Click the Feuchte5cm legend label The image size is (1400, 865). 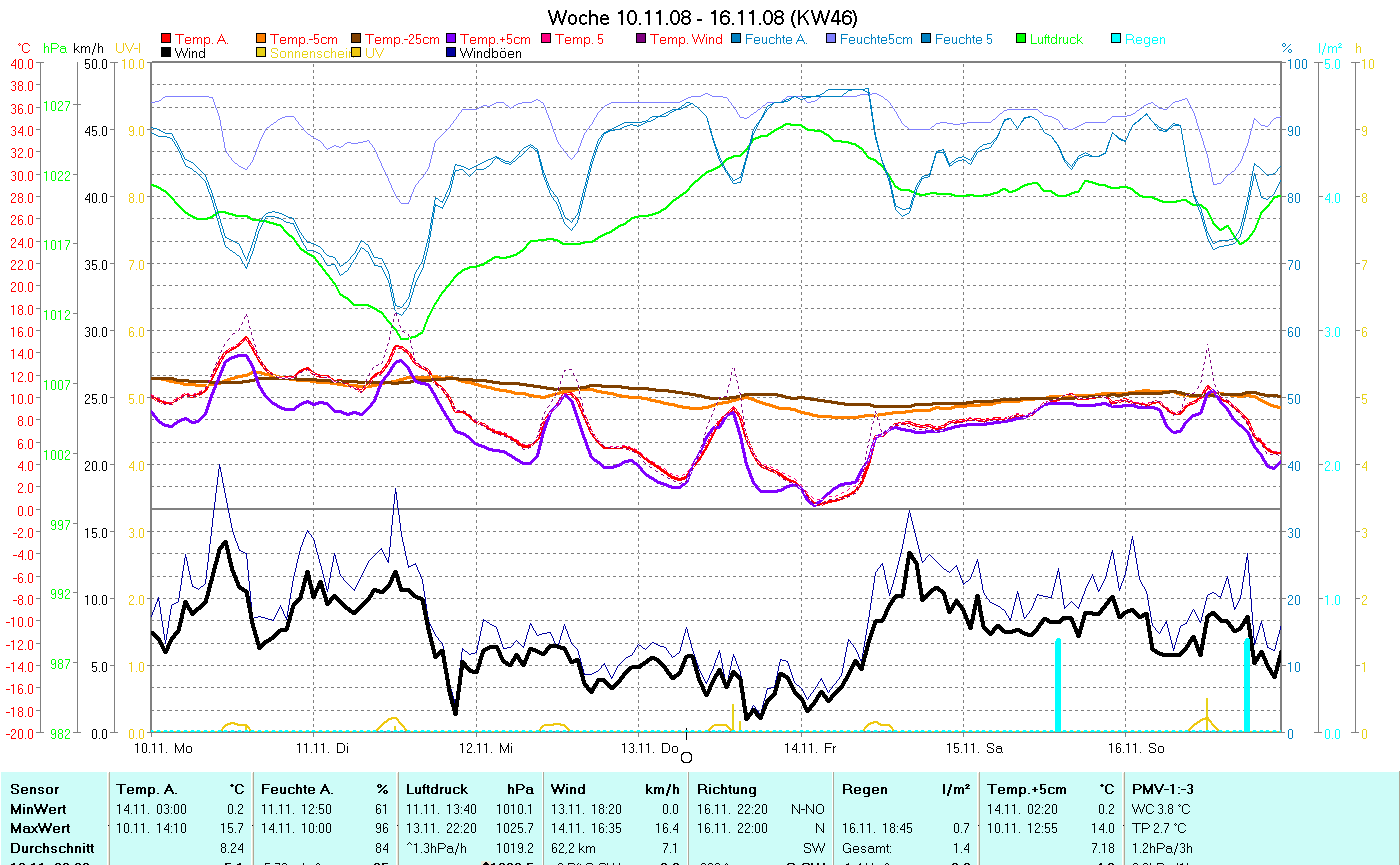point(876,40)
